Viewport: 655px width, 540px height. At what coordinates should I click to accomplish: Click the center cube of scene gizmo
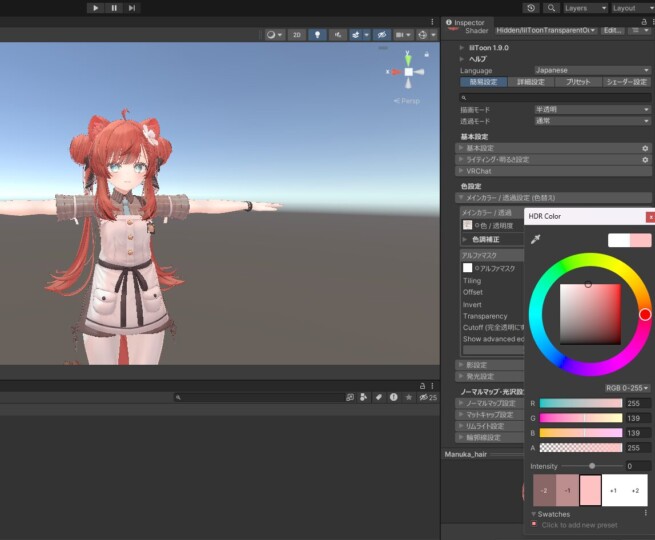(x=409, y=72)
